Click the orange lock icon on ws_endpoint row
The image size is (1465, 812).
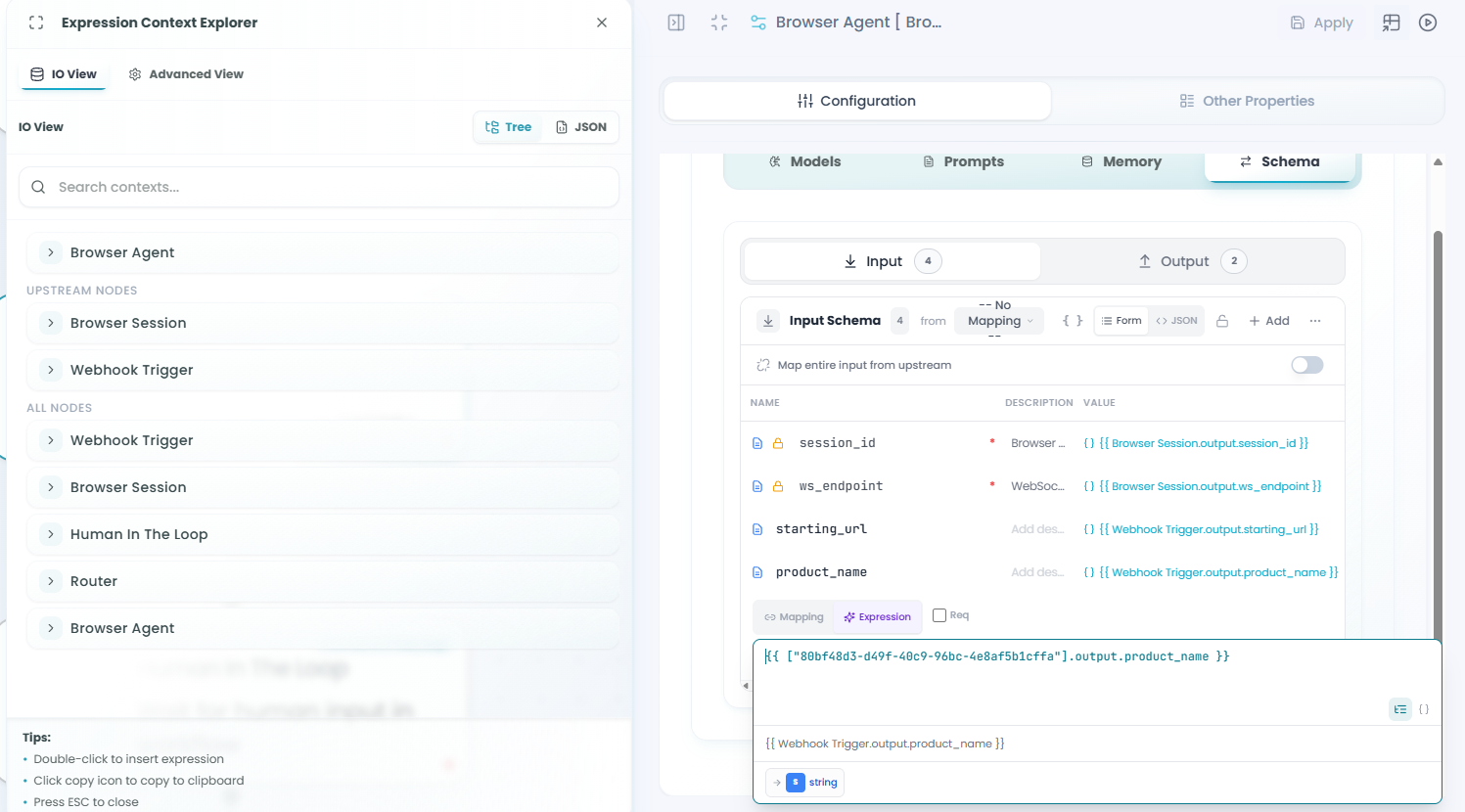coord(778,486)
